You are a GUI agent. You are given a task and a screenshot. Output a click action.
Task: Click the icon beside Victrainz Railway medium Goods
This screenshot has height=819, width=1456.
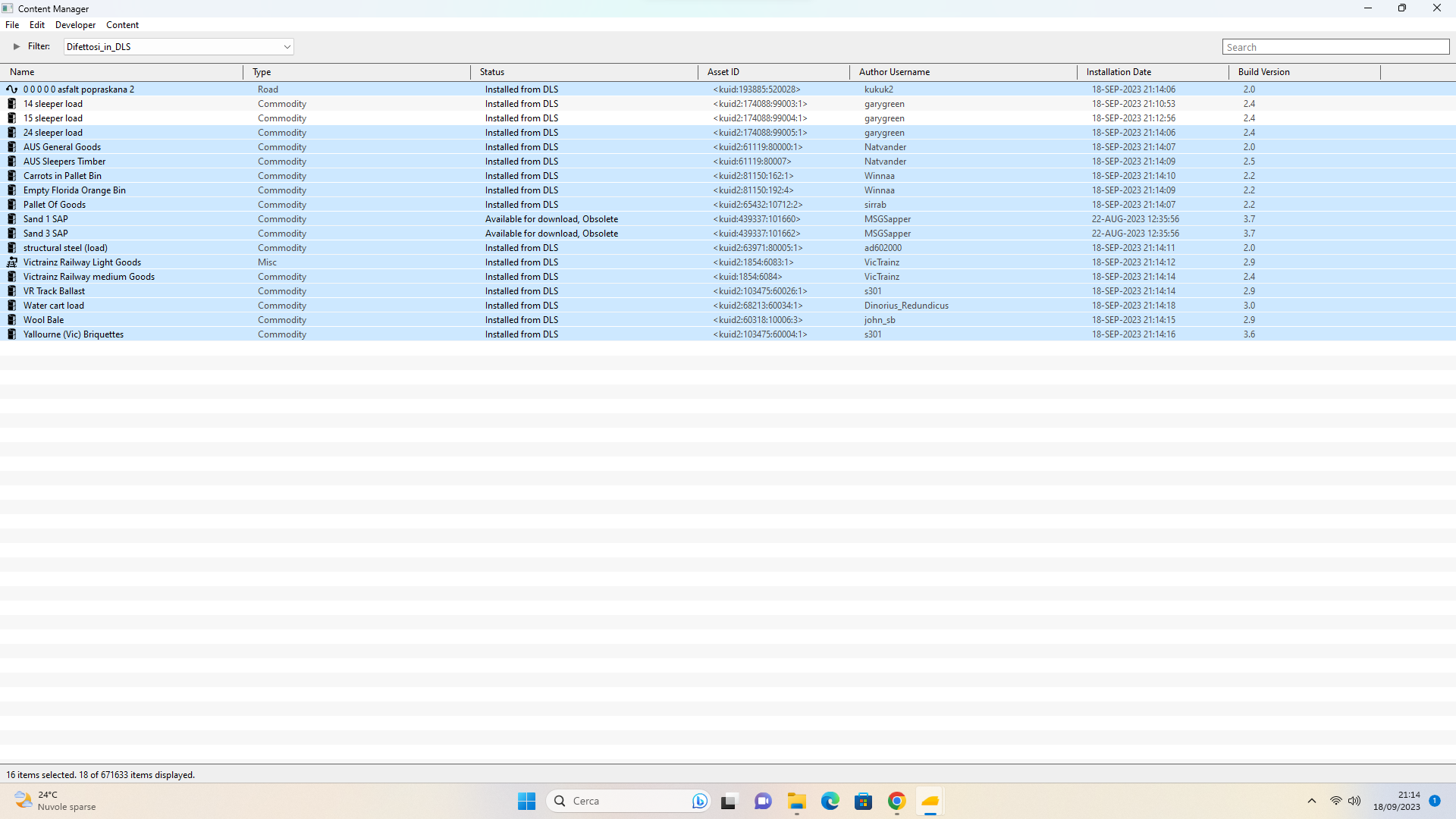(x=11, y=277)
